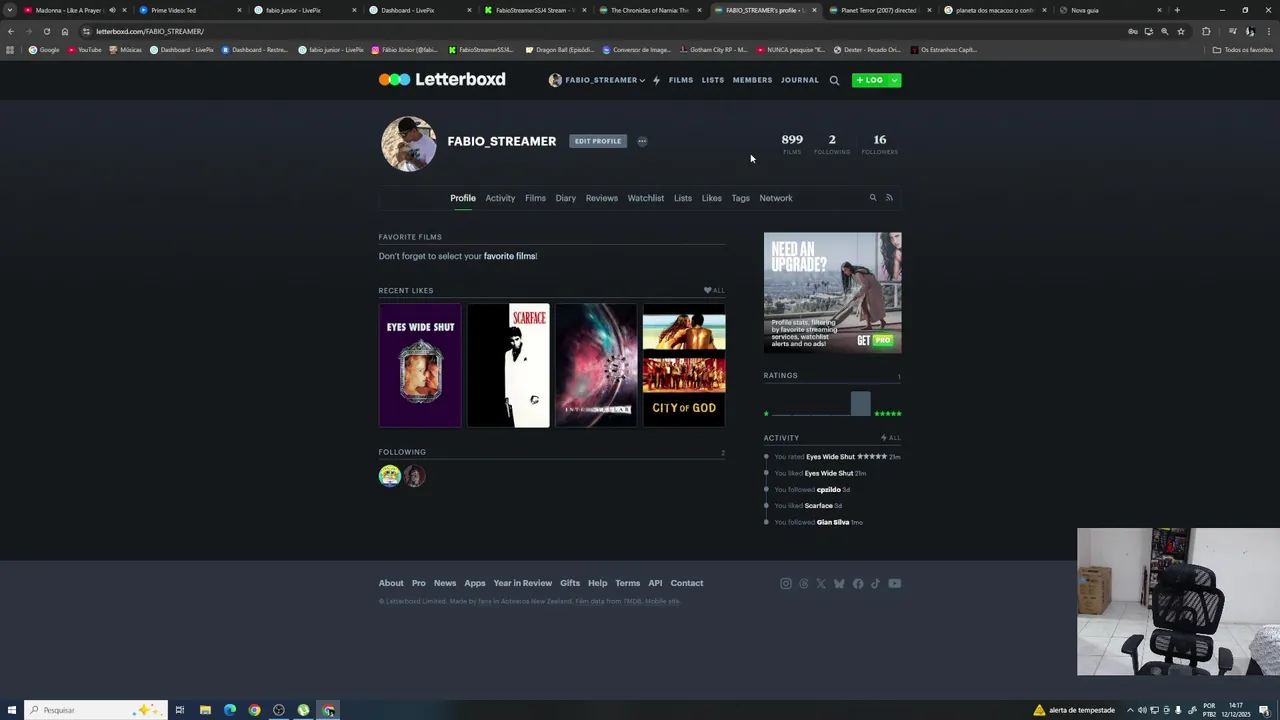Screen dimensions: 1280x720
Task: Open second followed member avatar
Action: tap(415, 476)
